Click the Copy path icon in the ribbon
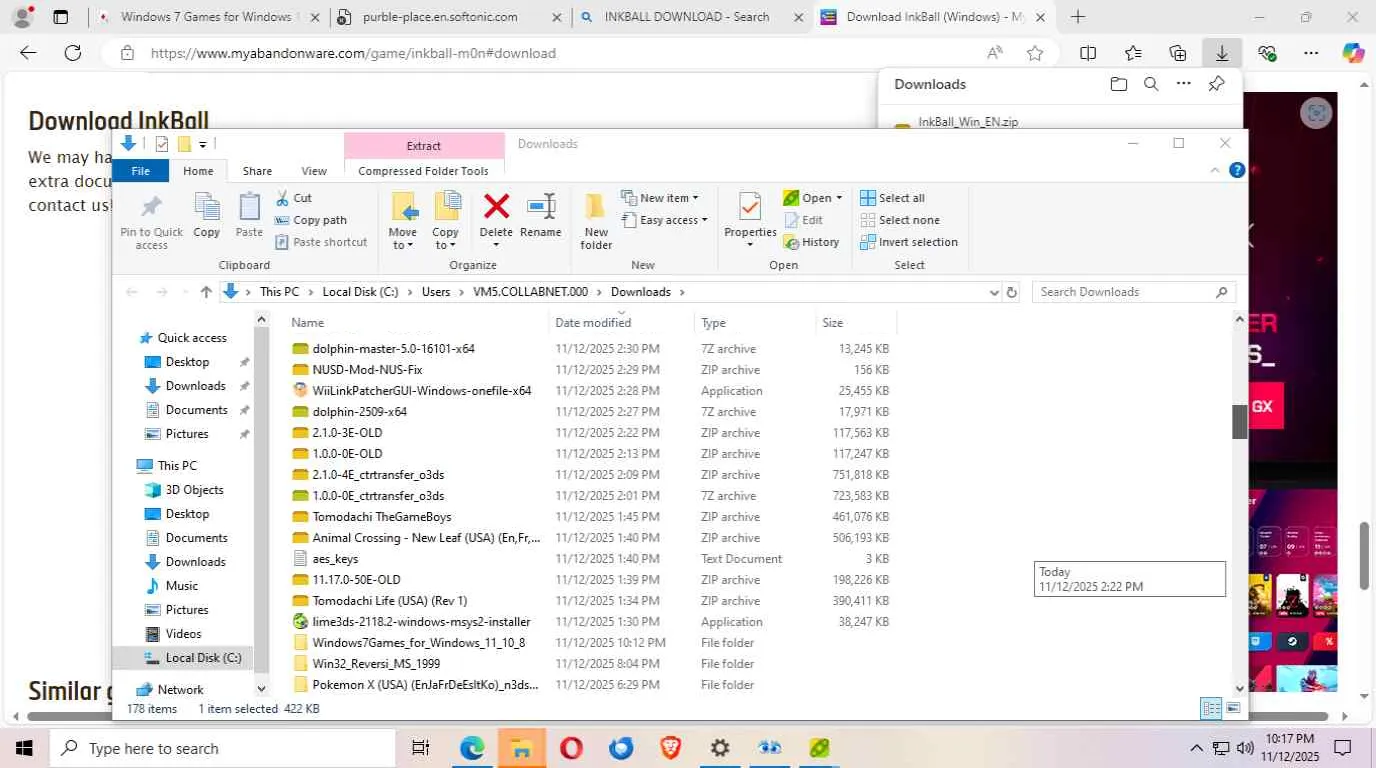Screen dimensions: 1376x768 [x=282, y=220]
